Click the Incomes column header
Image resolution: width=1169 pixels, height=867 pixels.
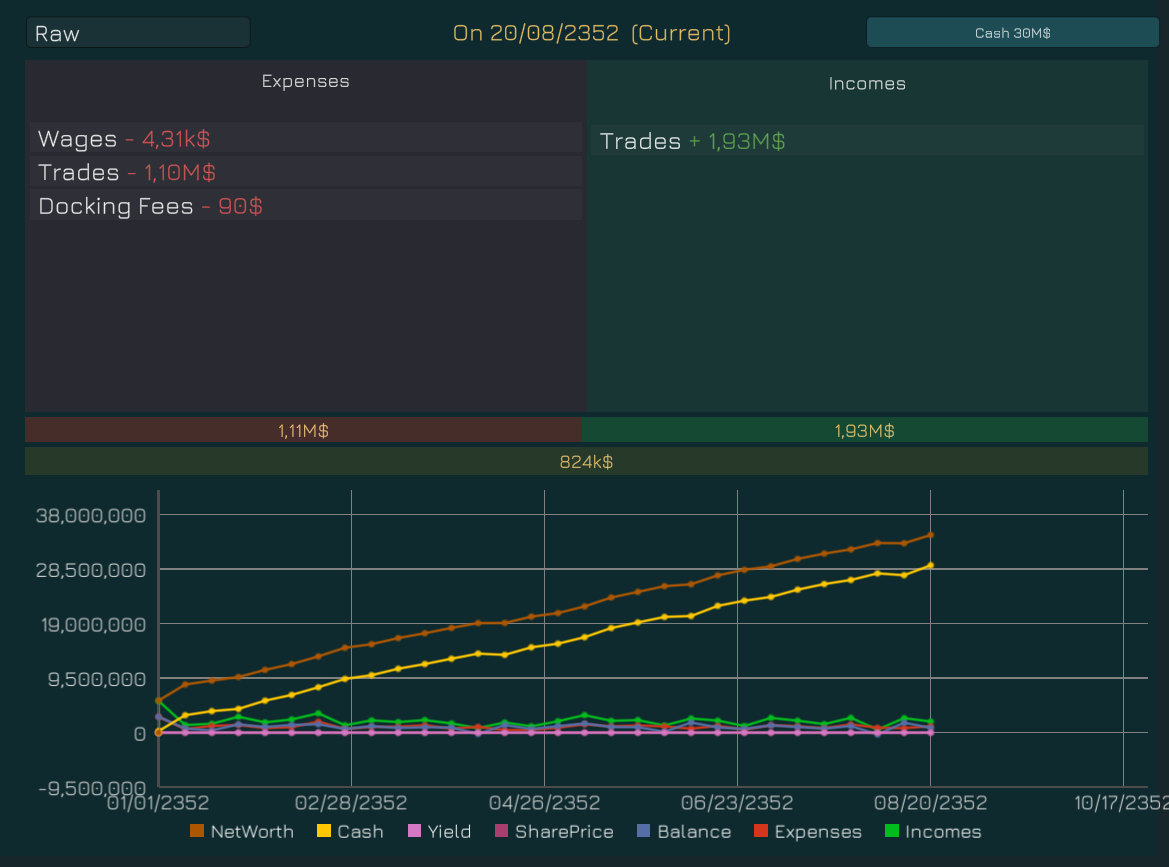click(x=867, y=84)
